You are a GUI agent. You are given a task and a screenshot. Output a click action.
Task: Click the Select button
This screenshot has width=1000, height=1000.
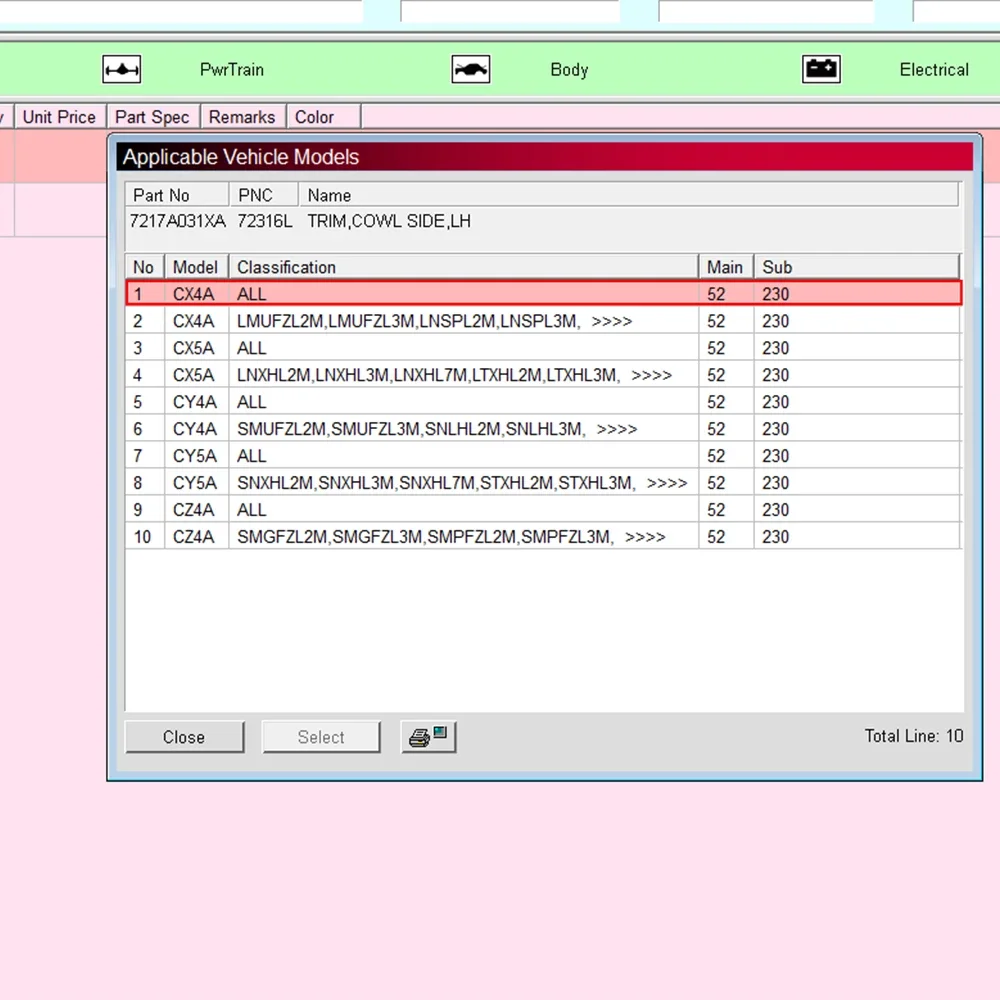(321, 737)
